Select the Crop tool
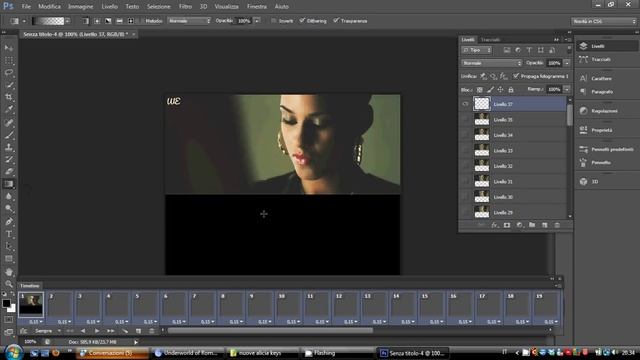Image resolution: width=640 pixels, height=360 pixels. pyautogui.click(x=9, y=97)
